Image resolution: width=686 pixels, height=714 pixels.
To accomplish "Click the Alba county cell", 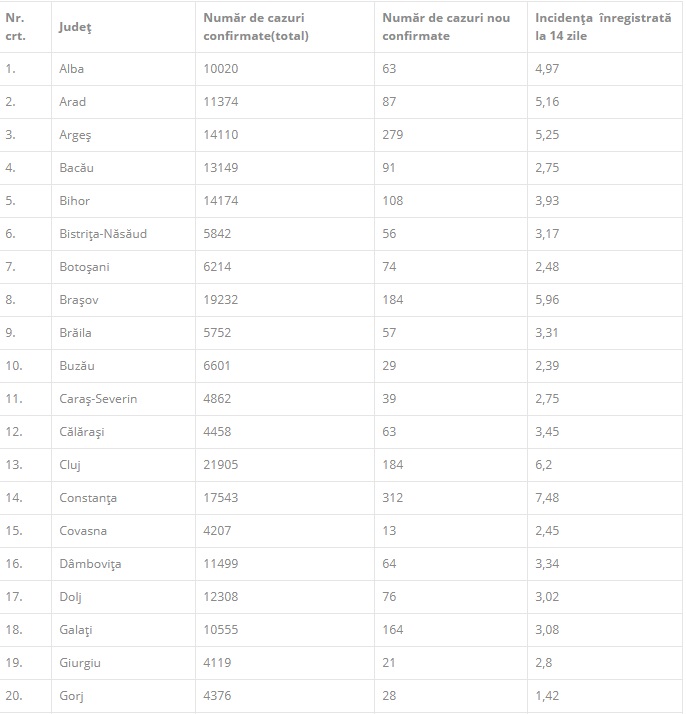I will [x=71, y=69].
